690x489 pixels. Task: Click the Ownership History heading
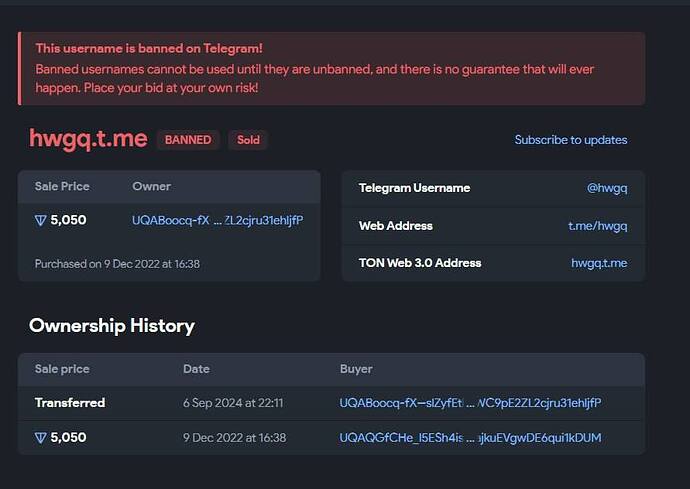112,326
